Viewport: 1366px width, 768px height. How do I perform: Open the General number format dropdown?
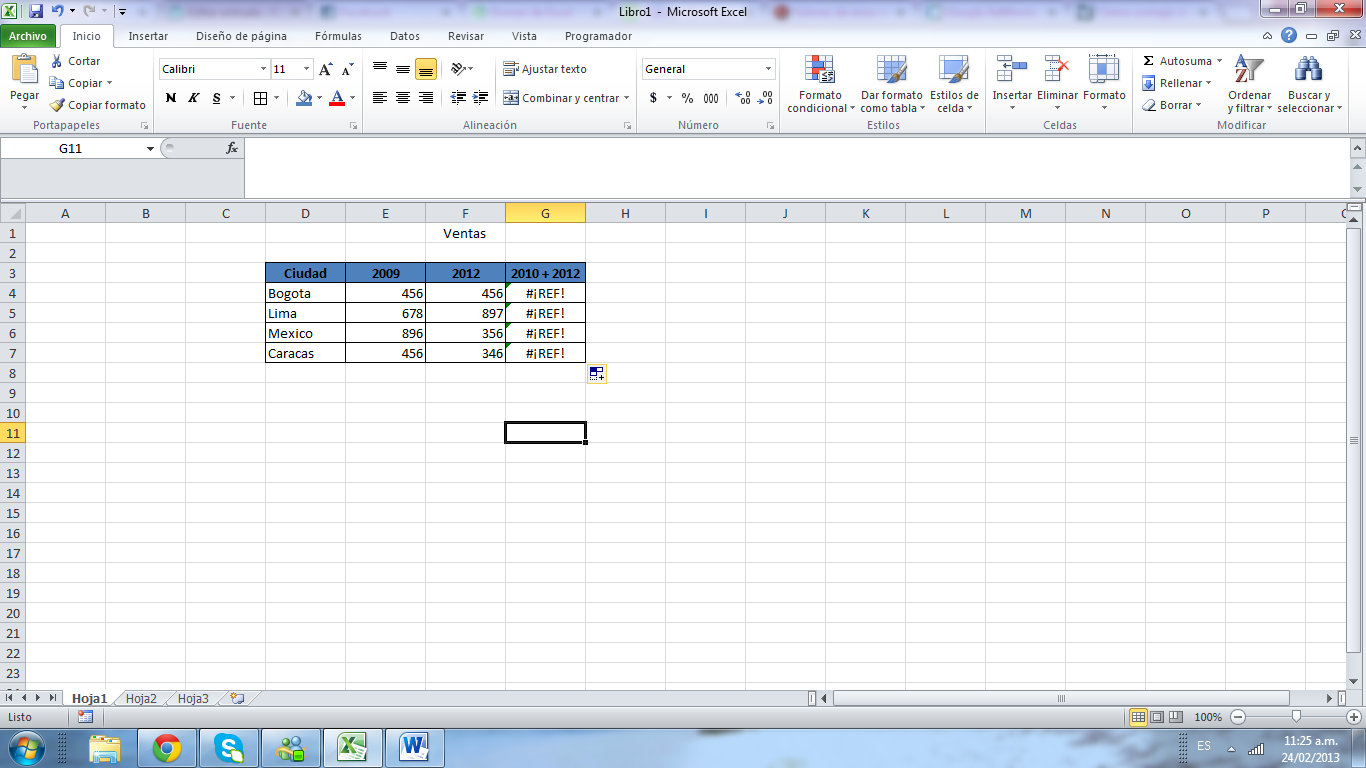pos(768,69)
